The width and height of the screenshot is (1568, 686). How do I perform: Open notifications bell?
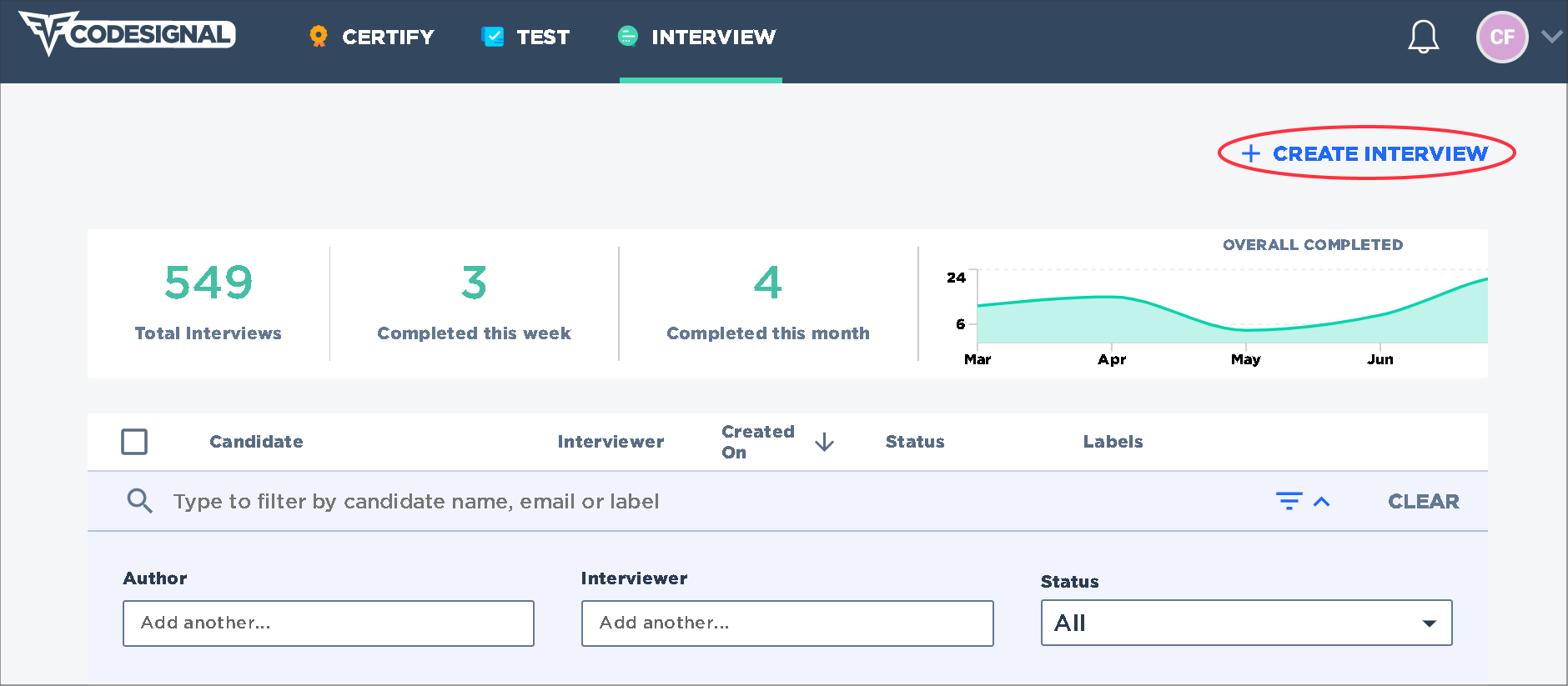coord(1423,37)
